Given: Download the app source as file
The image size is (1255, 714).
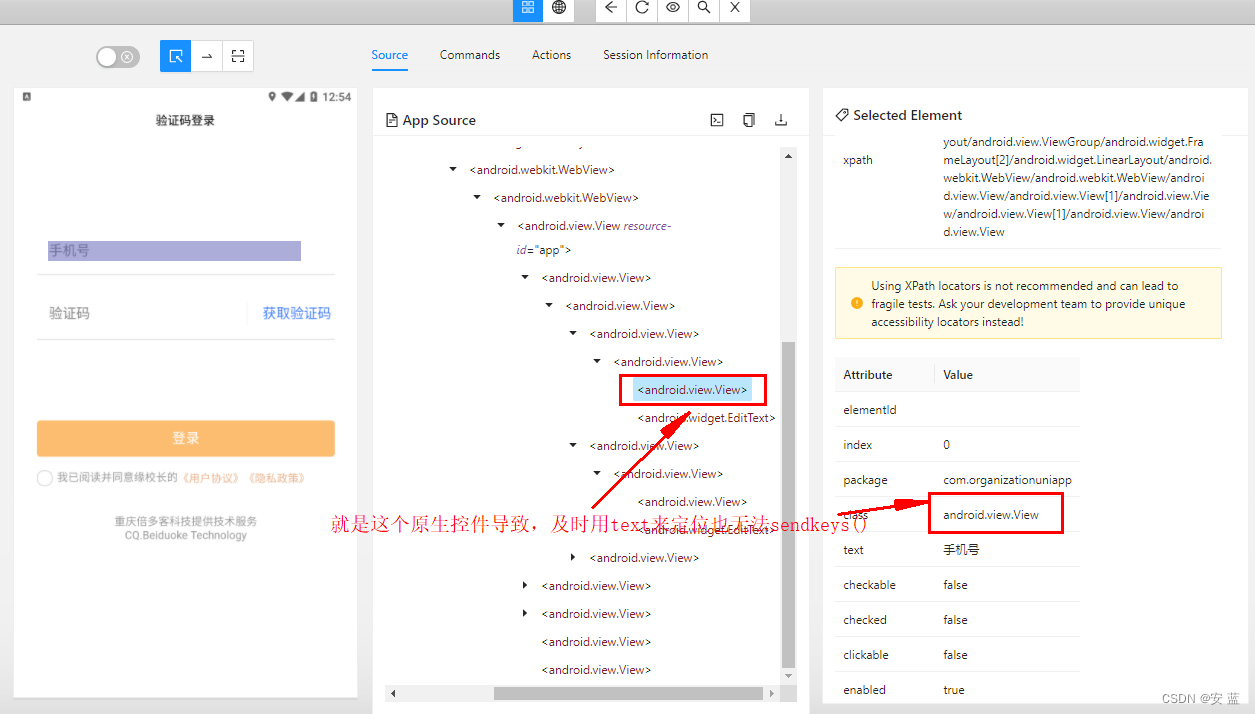Looking at the screenshot, I should tap(781, 119).
